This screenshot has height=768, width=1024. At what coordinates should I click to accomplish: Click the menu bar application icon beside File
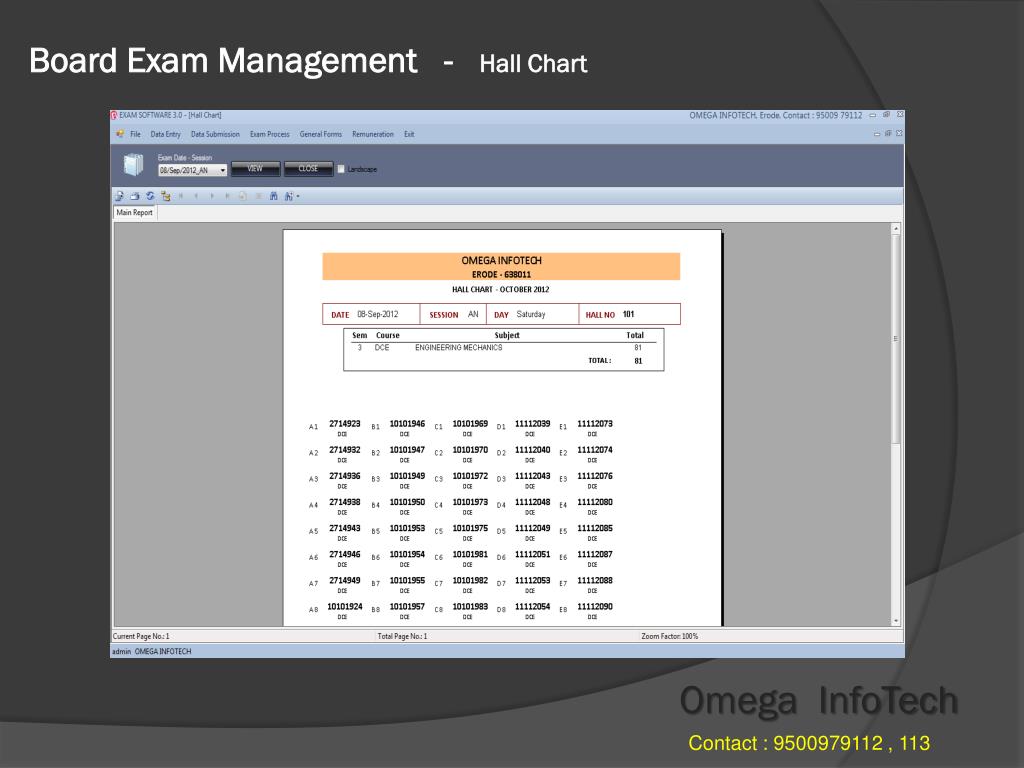[120, 134]
